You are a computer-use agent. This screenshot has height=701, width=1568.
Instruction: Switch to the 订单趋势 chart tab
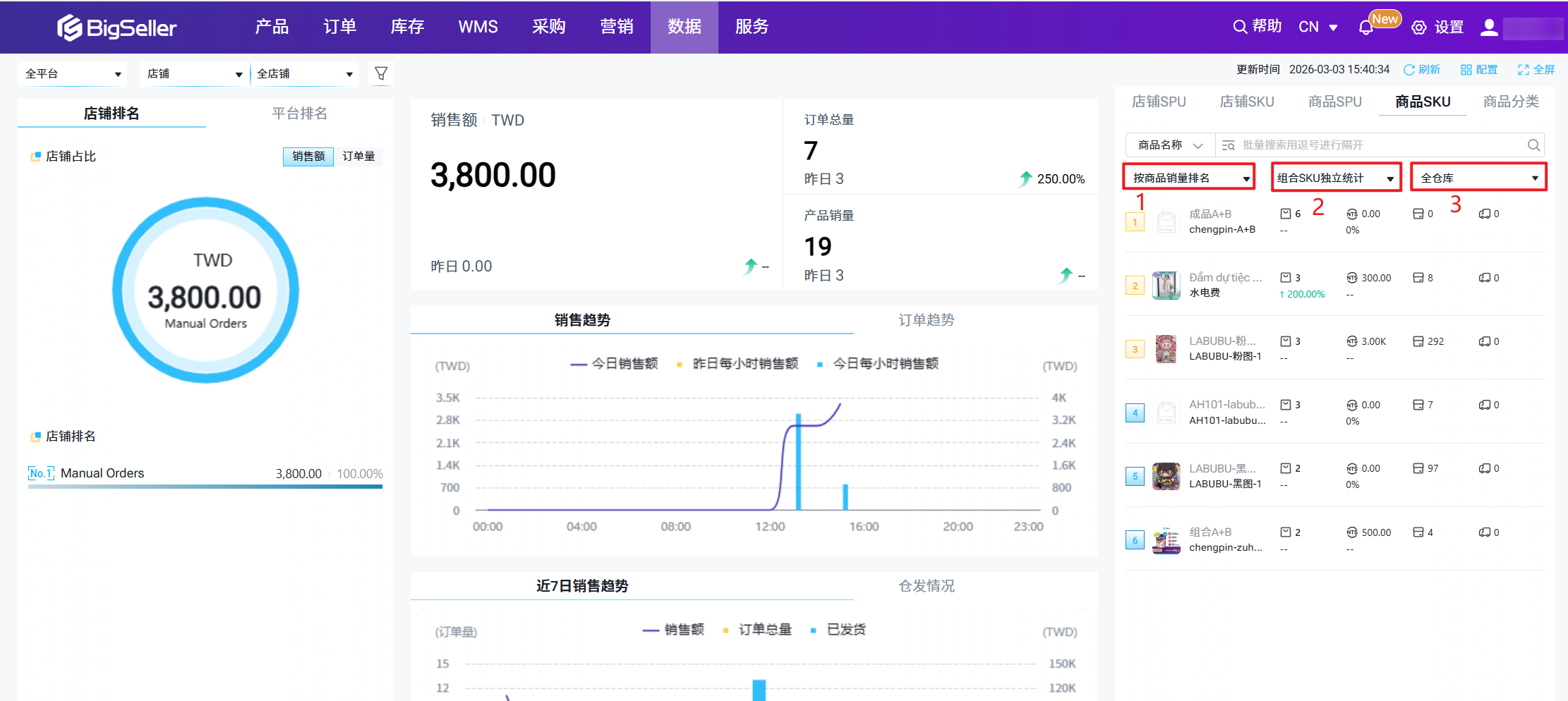(926, 320)
